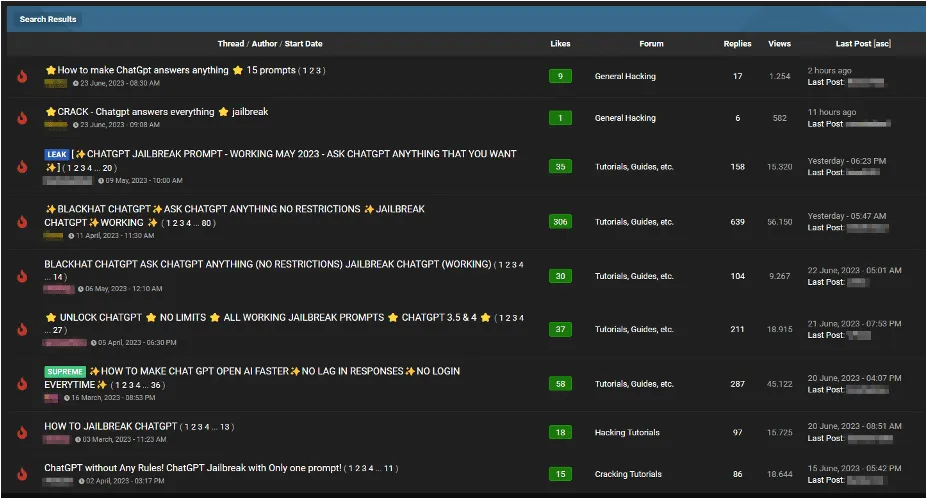Viewport: 927px width, 499px height.
Task: Click flame icon beside 'ChatGPT without Any Rules!'
Action: pos(22,474)
